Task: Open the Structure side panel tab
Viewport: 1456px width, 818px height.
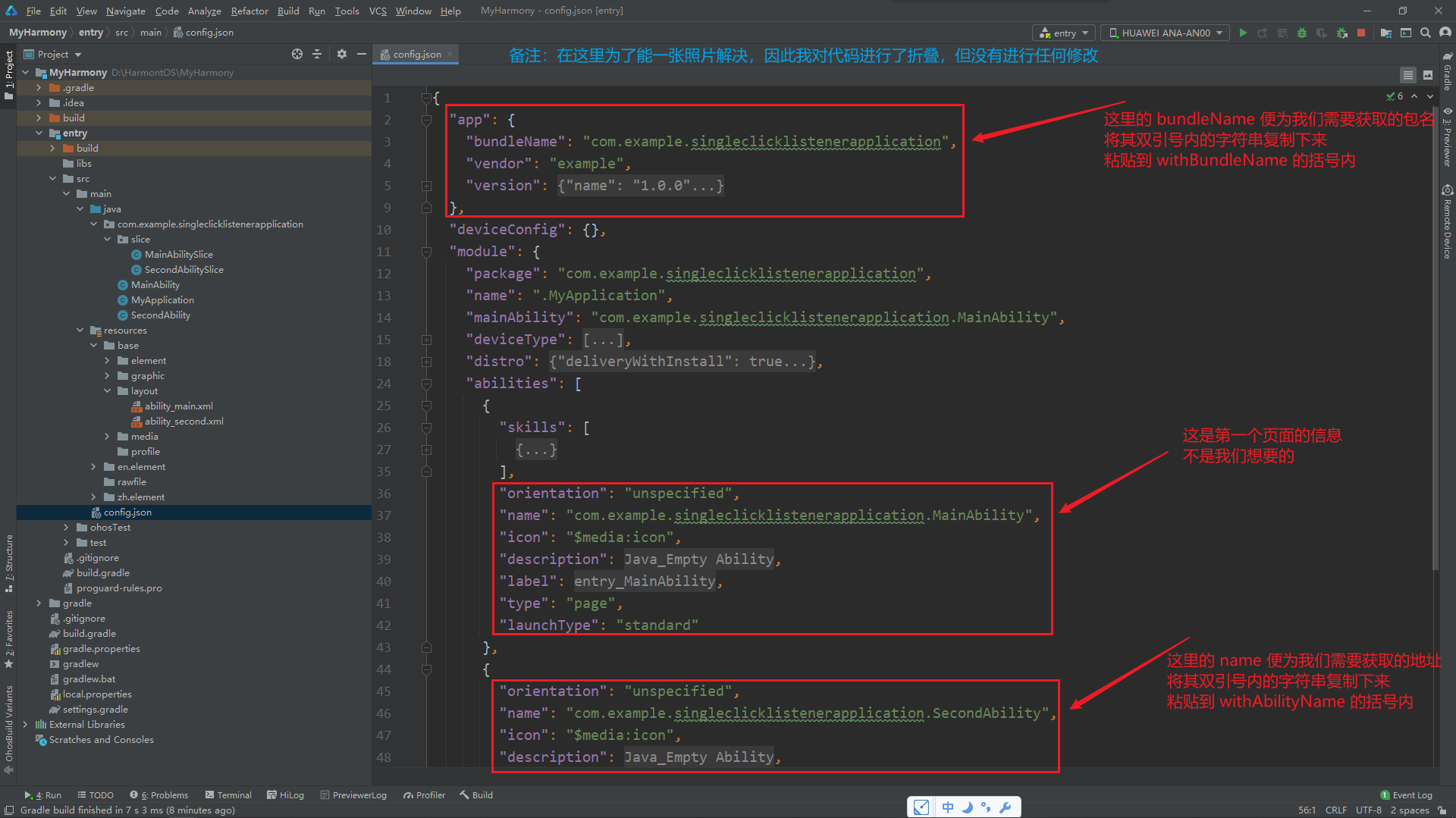Action: click(9, 563)
